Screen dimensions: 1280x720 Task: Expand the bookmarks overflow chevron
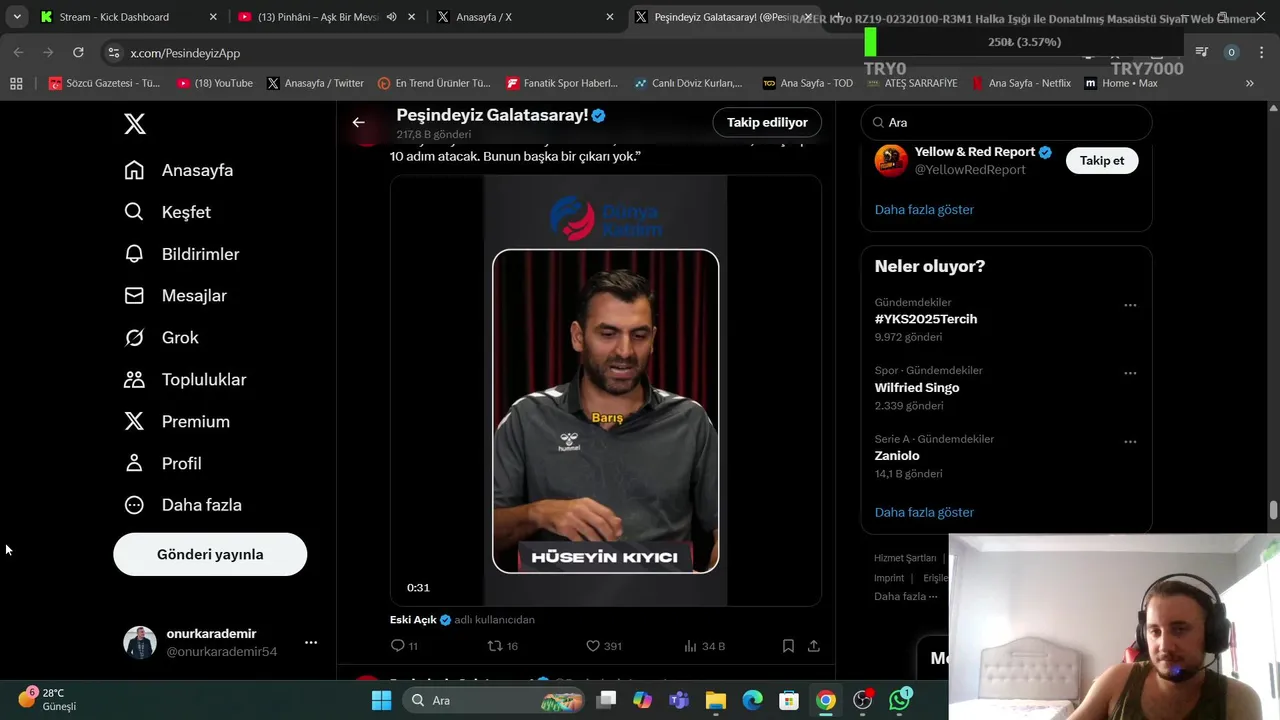[x=1249, y=83]
